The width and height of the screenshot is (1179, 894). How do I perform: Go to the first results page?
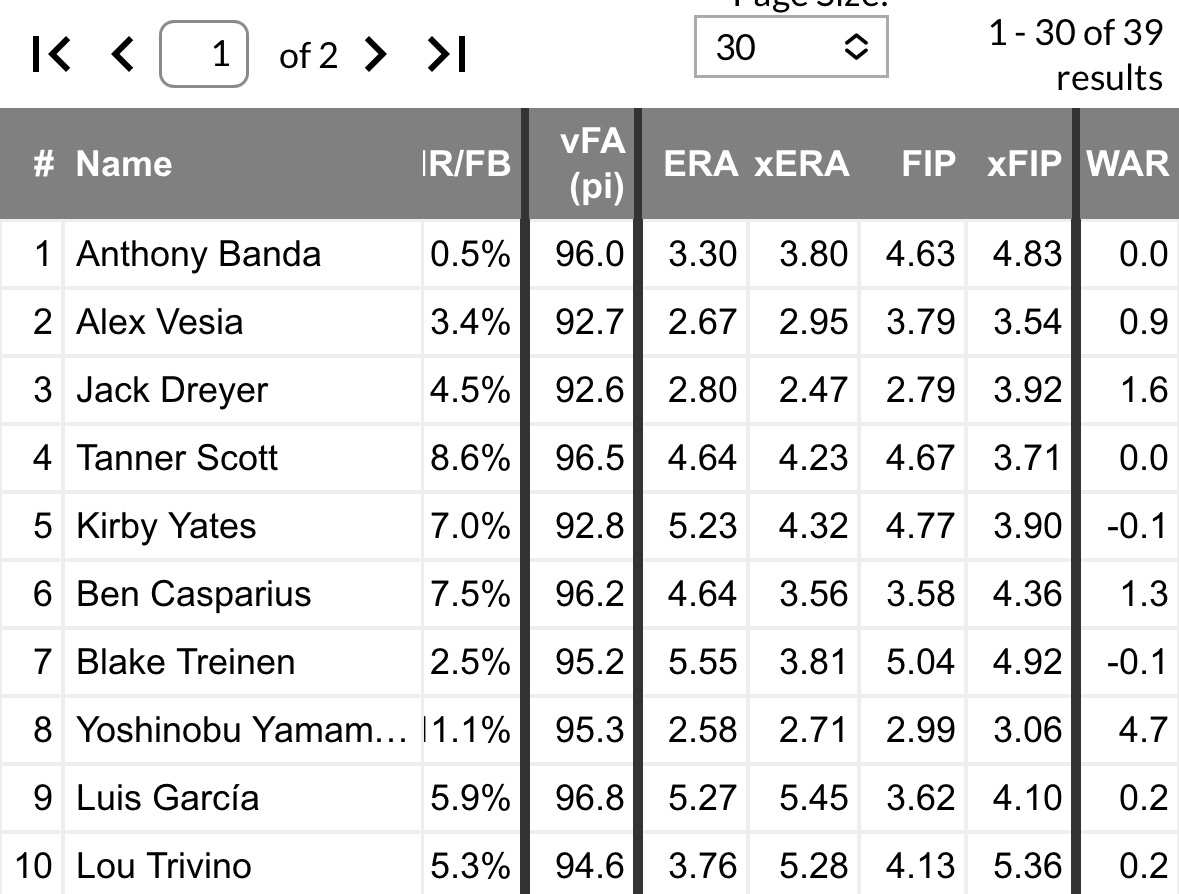[x=52, y=55]
